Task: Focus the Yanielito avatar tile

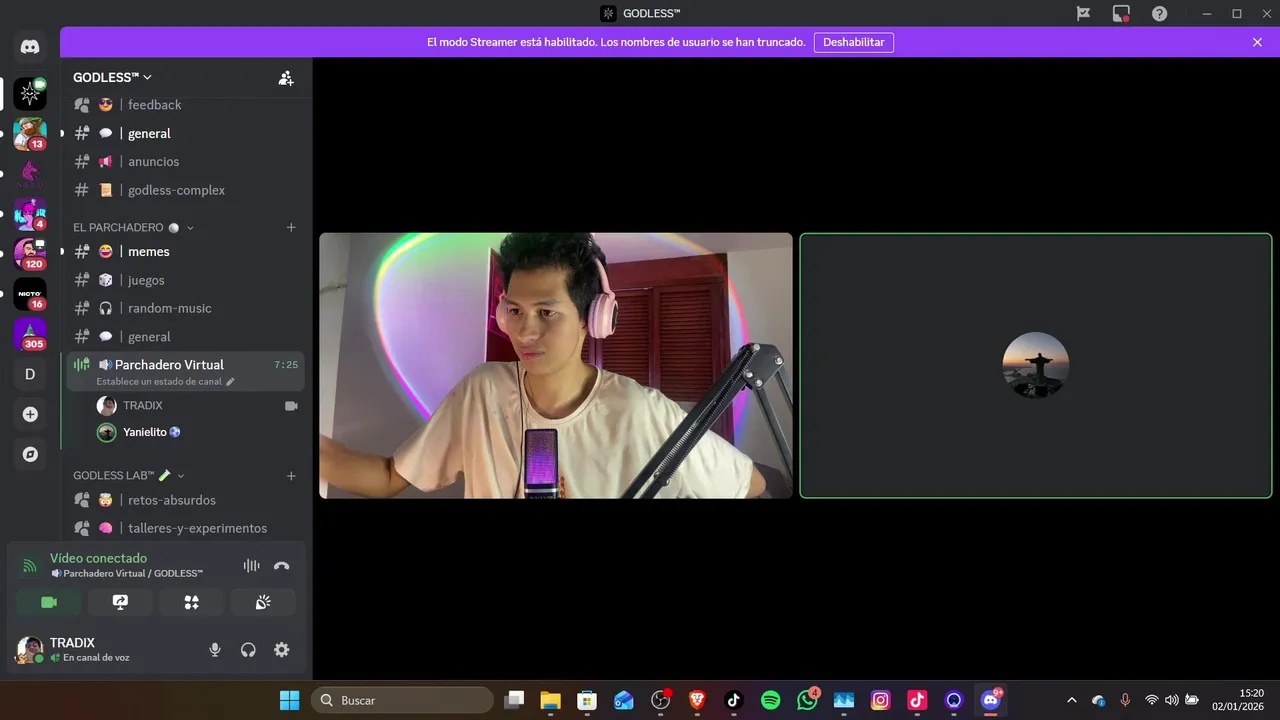Action: click(1036, 366)
